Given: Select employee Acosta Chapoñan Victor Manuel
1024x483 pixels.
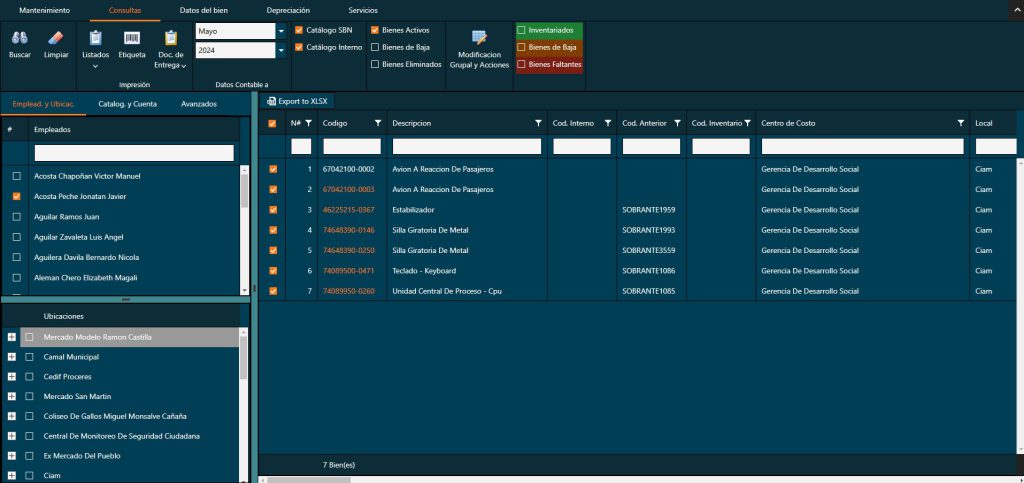Looking at the screenshot, I should [x=17, y=176].
